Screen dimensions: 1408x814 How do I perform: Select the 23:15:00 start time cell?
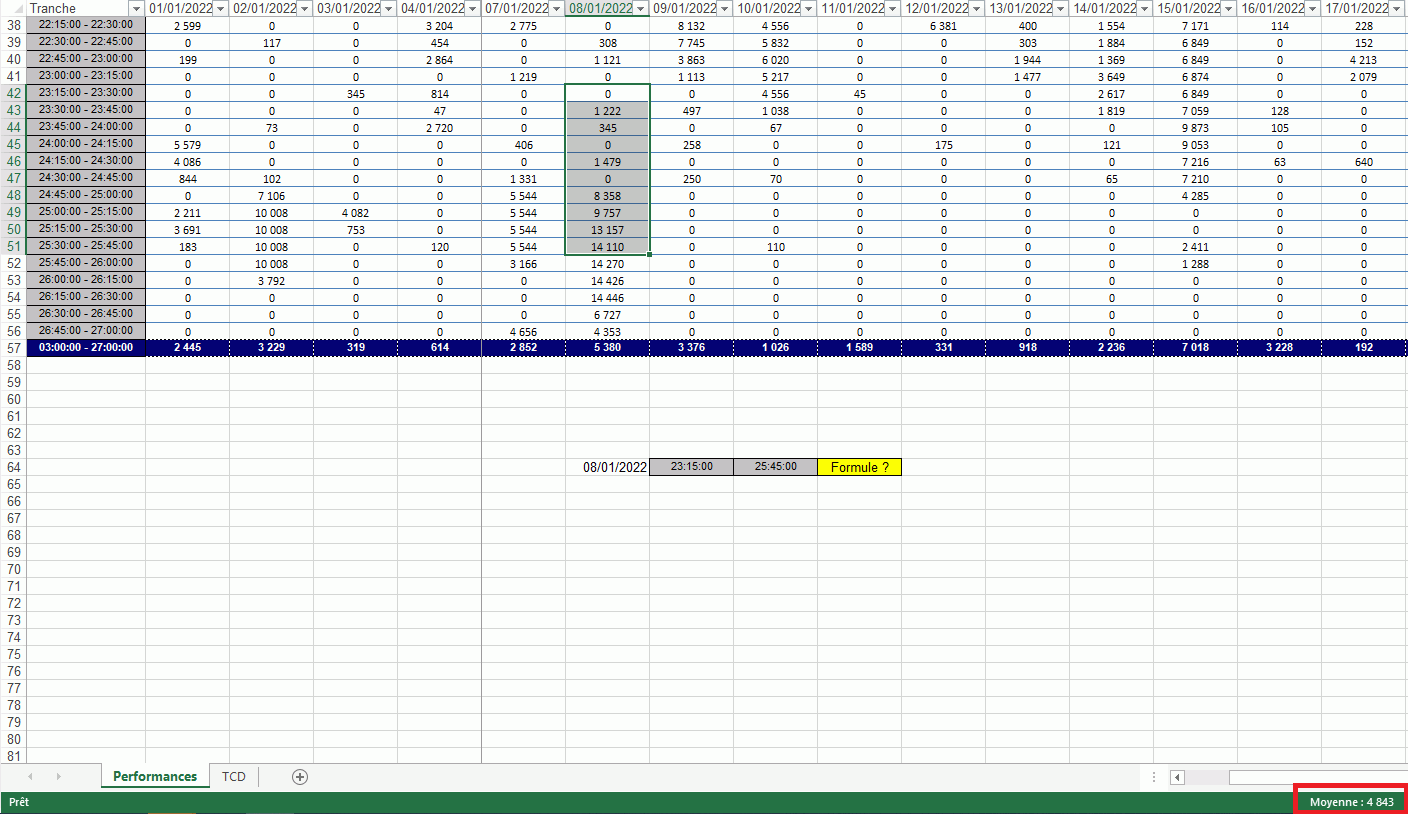pos(691,467)
